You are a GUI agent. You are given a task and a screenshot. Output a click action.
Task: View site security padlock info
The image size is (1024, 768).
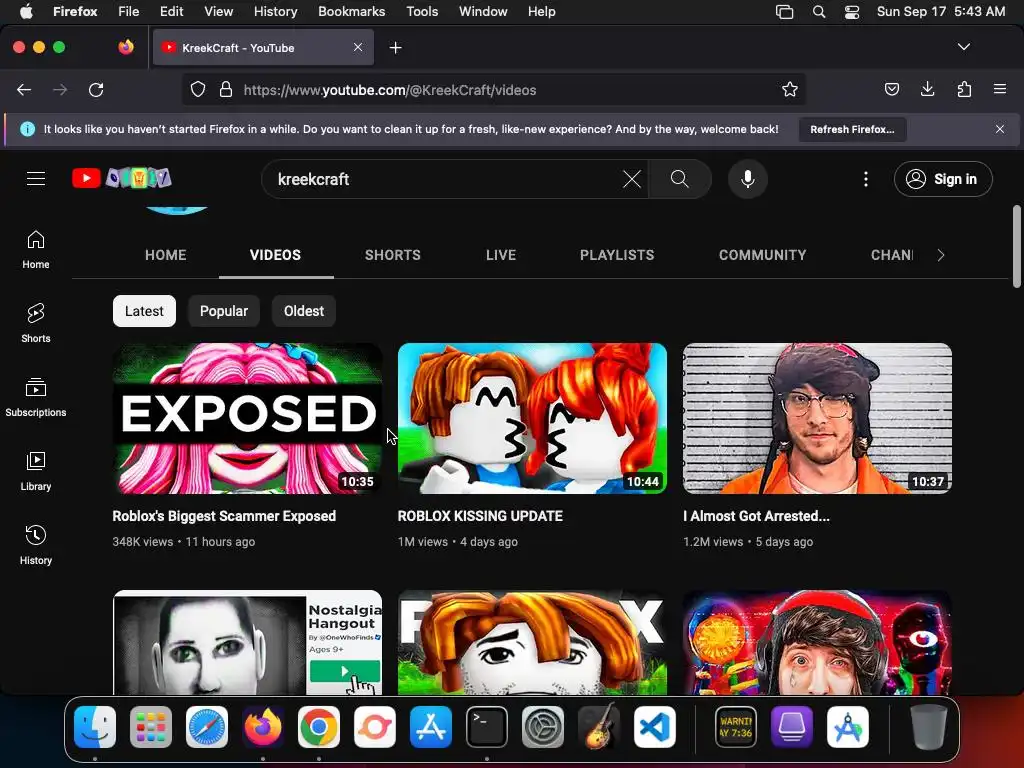coord(226,89)
